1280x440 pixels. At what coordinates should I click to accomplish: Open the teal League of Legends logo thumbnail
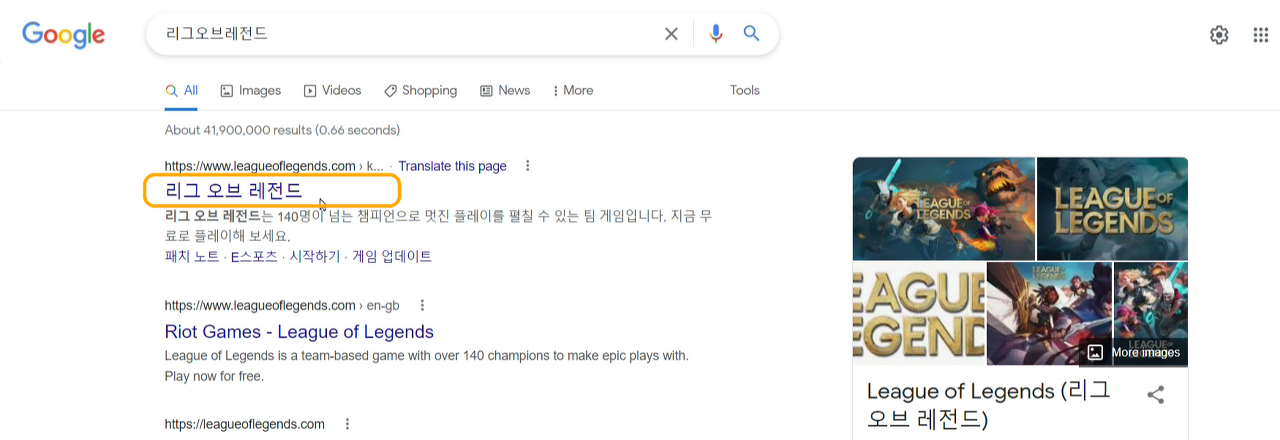point(1113,208)
